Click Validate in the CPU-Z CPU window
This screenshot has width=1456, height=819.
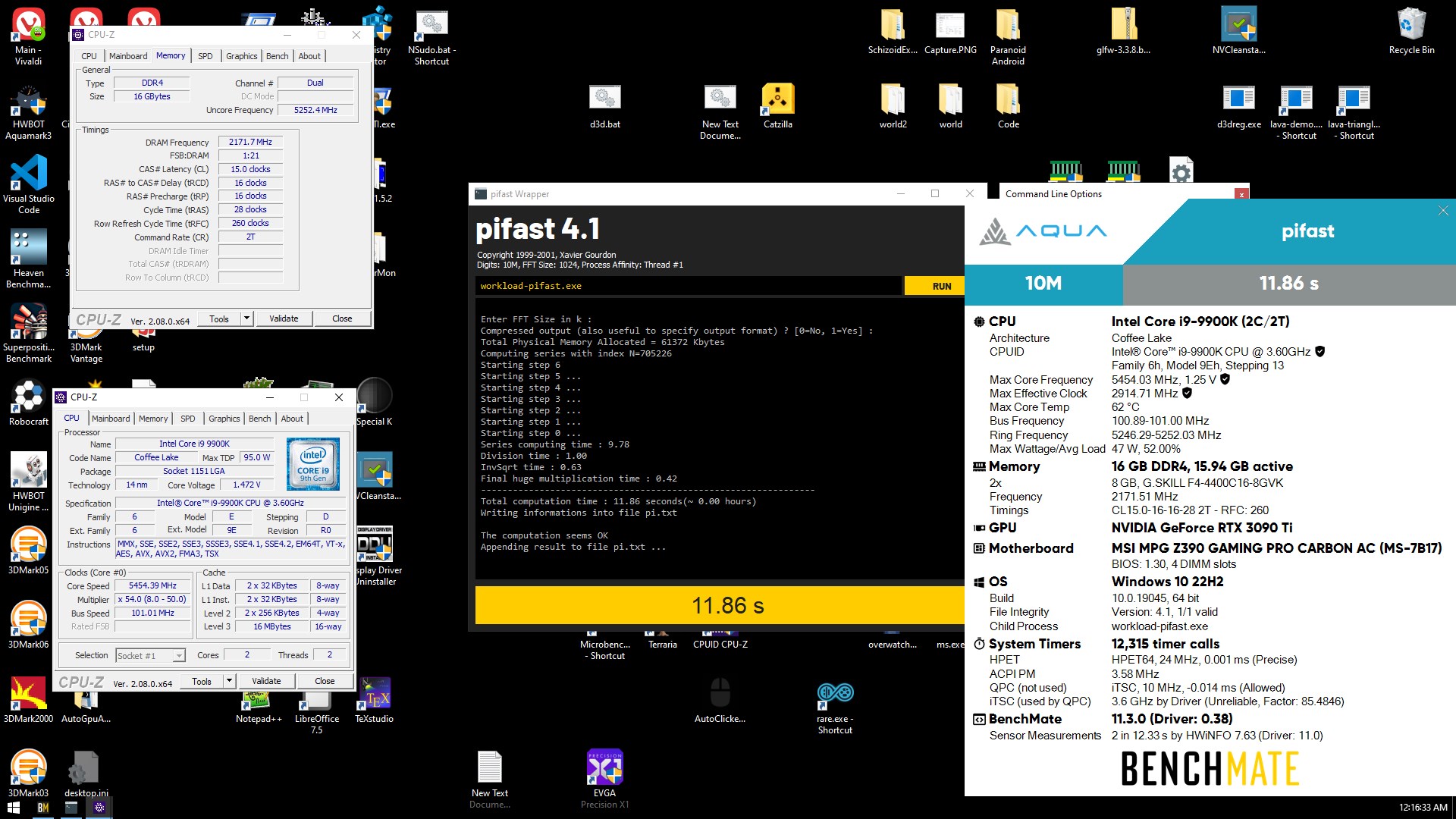tap(266, 681)
